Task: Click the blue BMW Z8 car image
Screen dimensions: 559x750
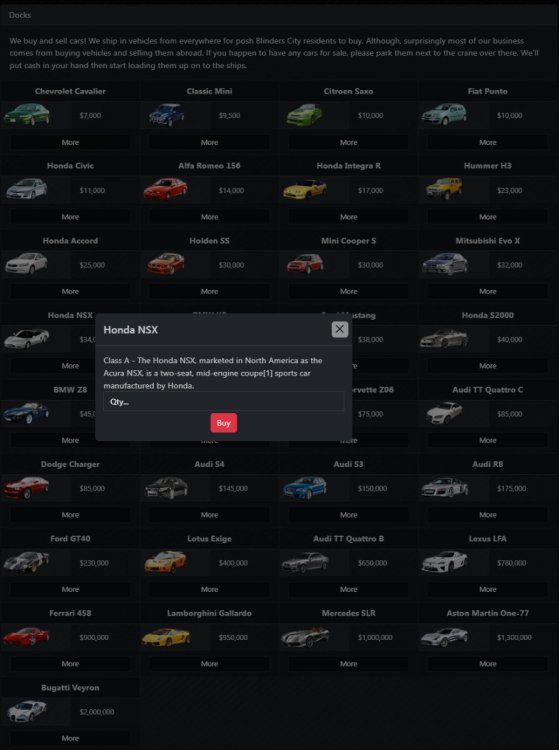Action: (26, 413)
